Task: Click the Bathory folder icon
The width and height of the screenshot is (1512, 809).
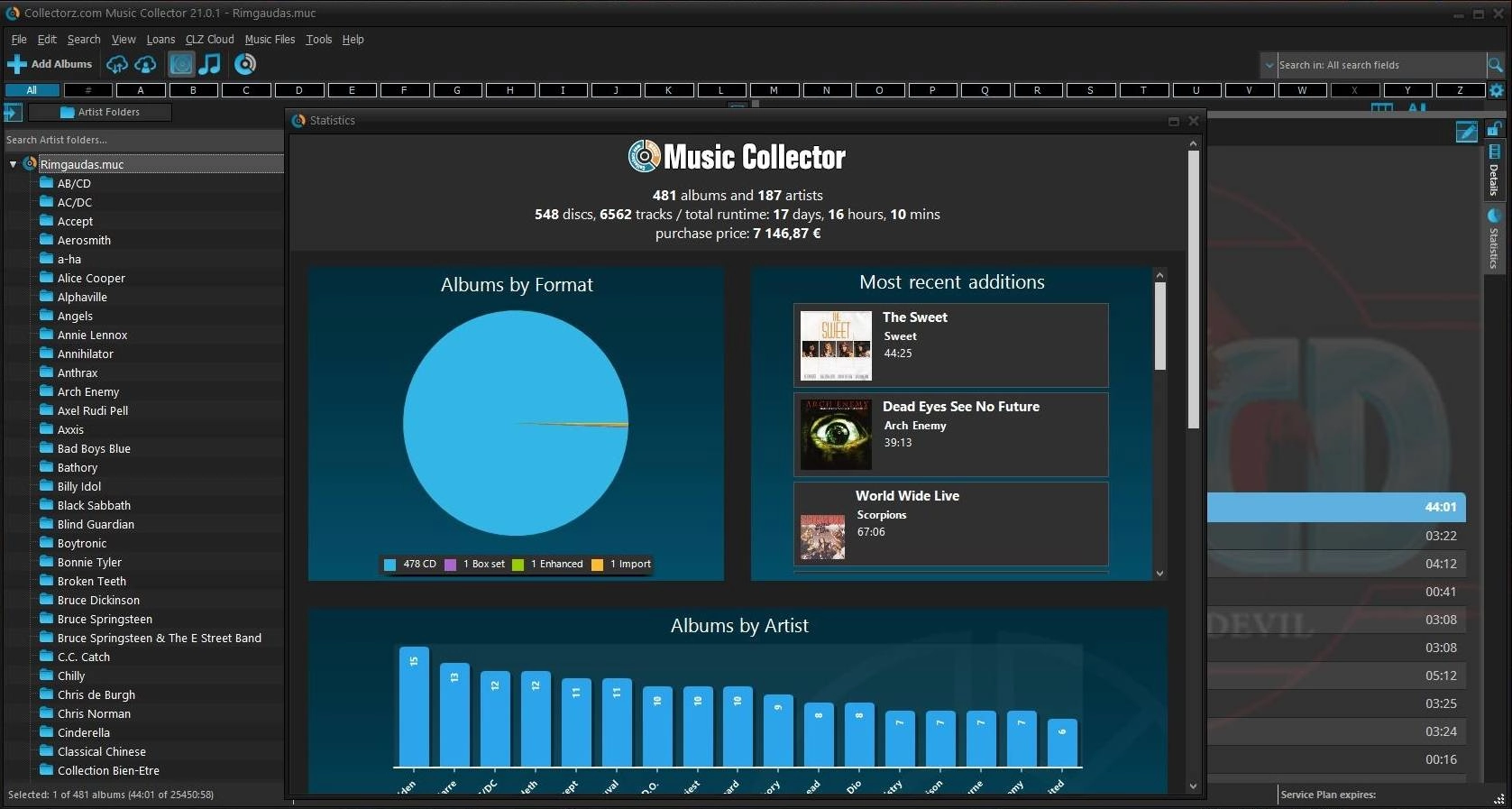Action: point(46,467)
